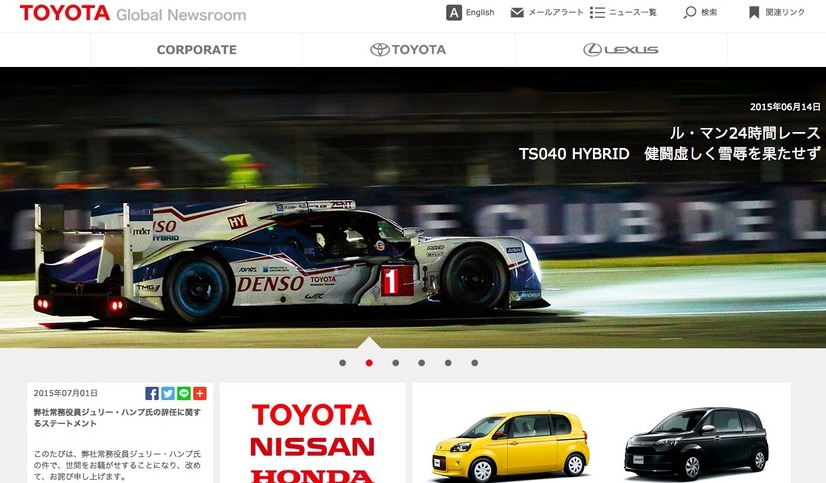Click the TOYOTA Global Newsroom logo
826x483 pixels.
point(133,13)
